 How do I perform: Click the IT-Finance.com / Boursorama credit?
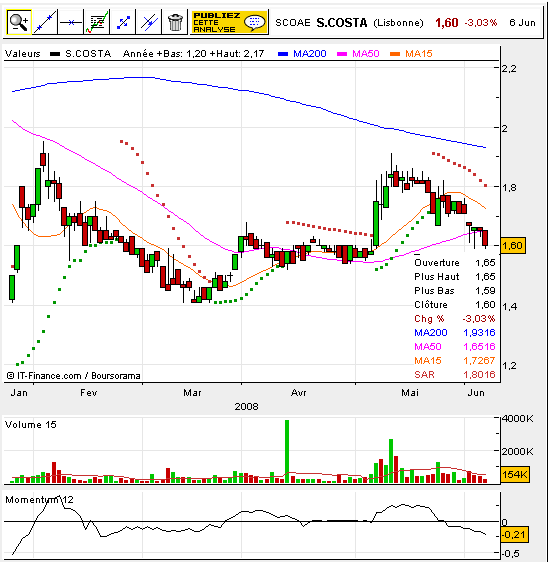(73, 376)
